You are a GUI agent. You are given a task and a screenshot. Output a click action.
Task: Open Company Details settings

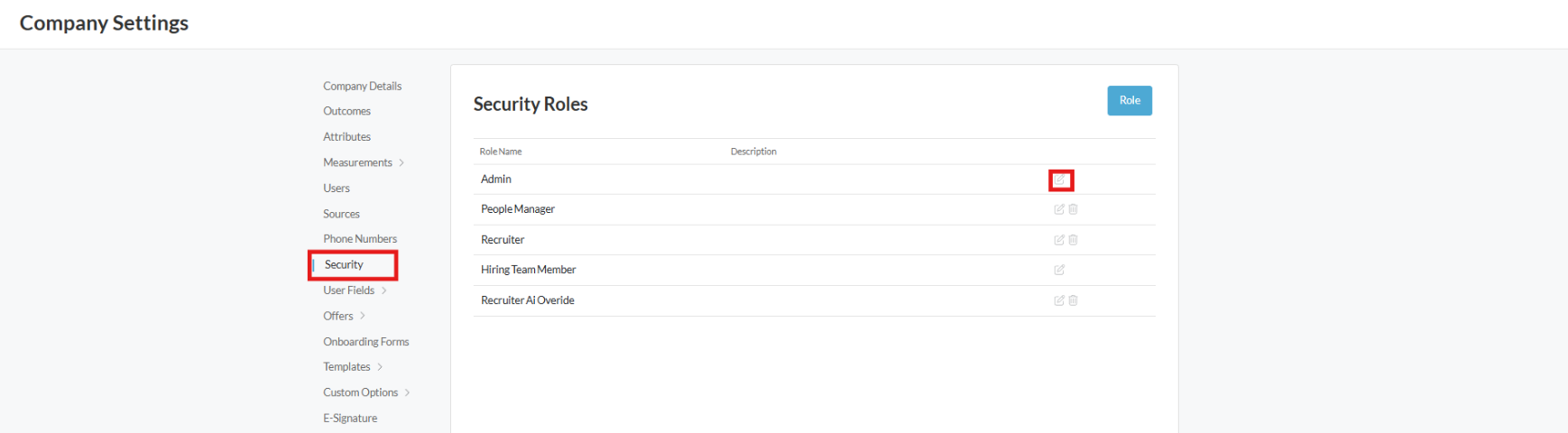[362, 86]
